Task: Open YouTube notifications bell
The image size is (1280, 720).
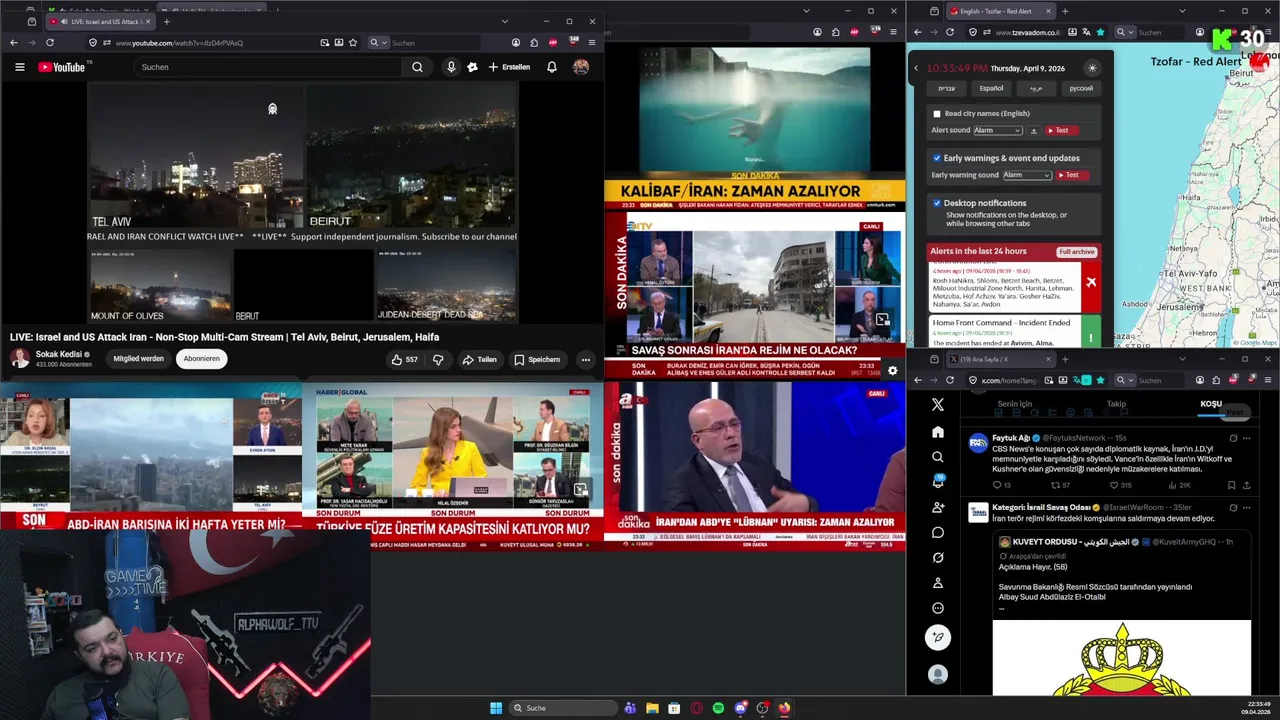Action: click(x=551, y=67)
